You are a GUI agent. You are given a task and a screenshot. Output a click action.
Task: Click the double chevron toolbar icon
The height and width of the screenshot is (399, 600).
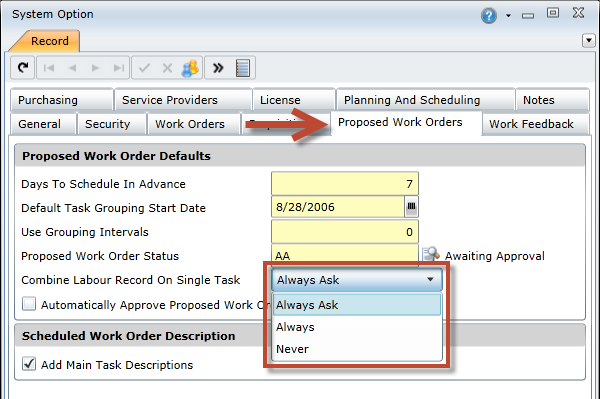pos(218,68)
